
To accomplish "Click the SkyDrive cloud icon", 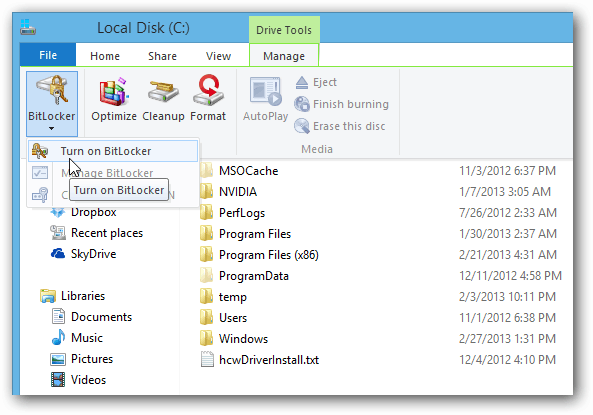I will tap(58, 253).
